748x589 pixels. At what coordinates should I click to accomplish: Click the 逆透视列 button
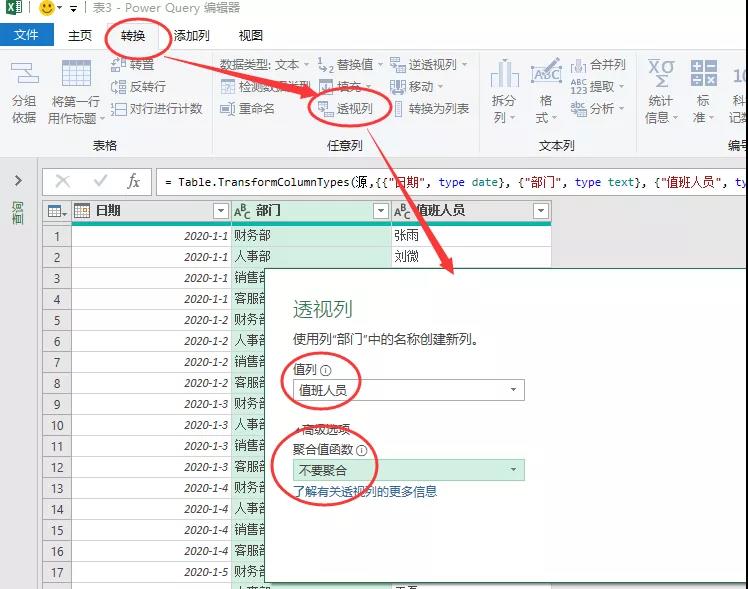coord(428,64)
